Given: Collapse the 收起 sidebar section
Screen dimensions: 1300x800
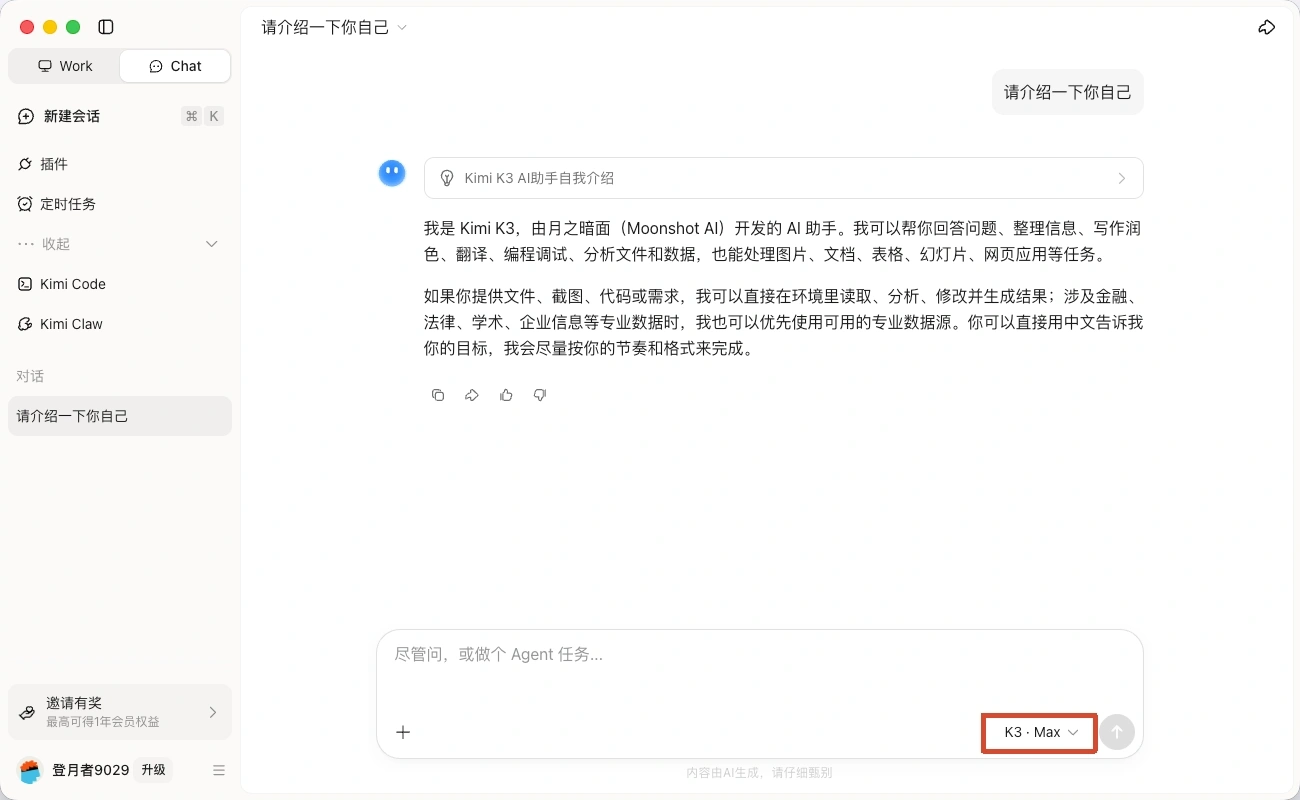Looking at the screenshot, I should (120, 244).
